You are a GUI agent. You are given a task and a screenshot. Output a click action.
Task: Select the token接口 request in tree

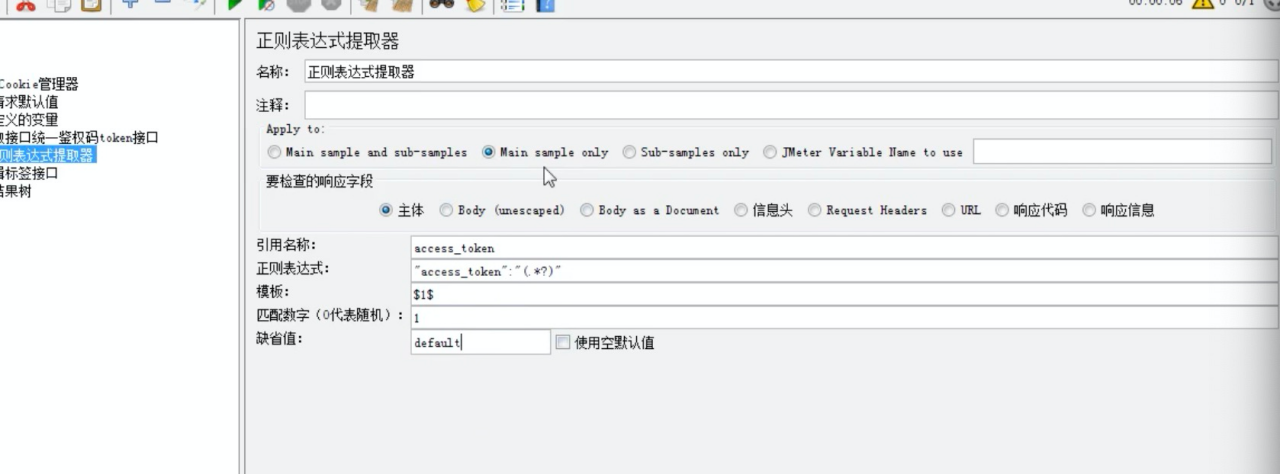[80, 138]
